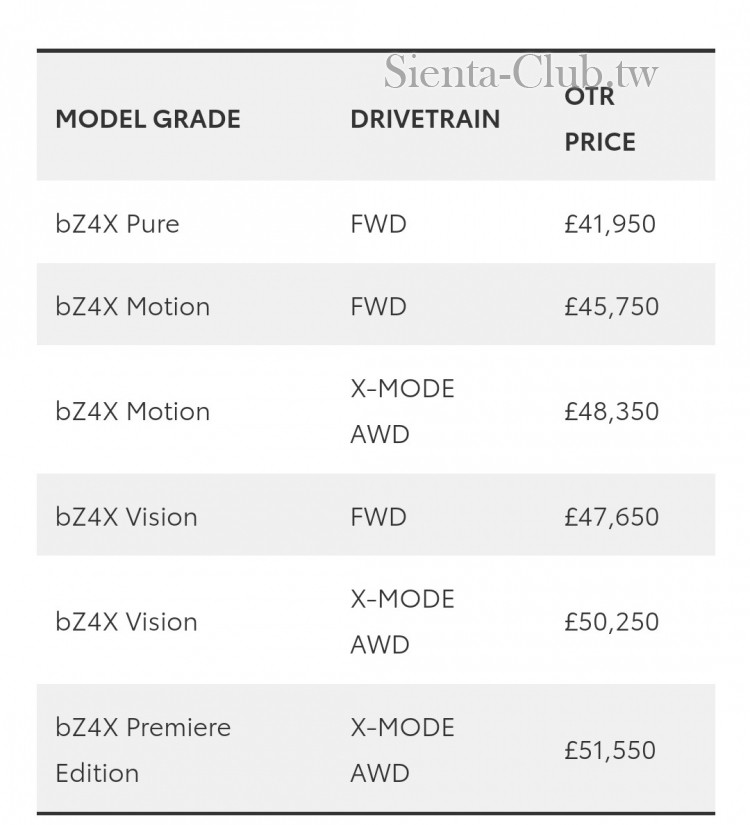Click the OTR PRICE column header
This screenshot has width=750, height=825.
click(600, 120)
